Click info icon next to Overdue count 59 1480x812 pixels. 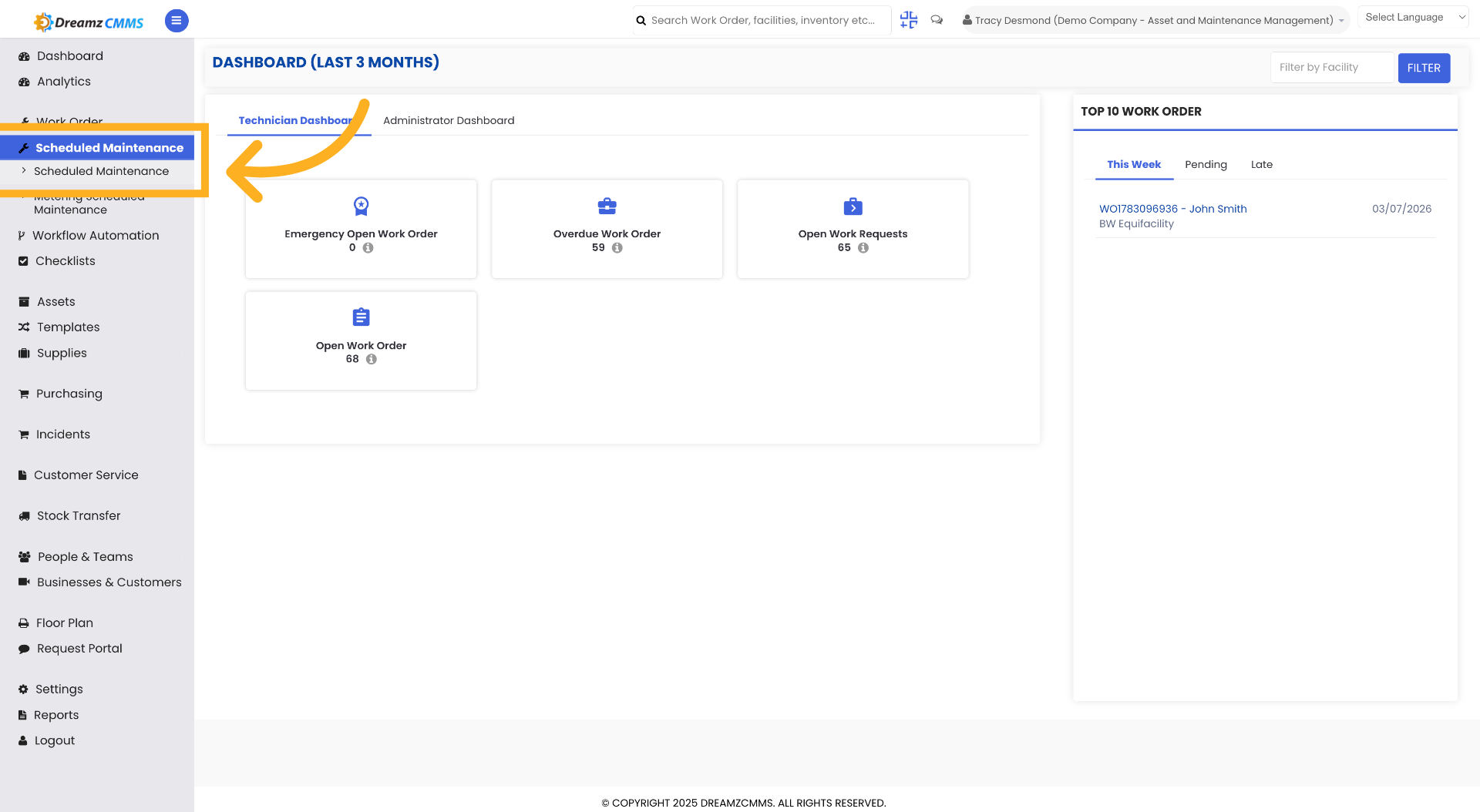pos(617,248)
